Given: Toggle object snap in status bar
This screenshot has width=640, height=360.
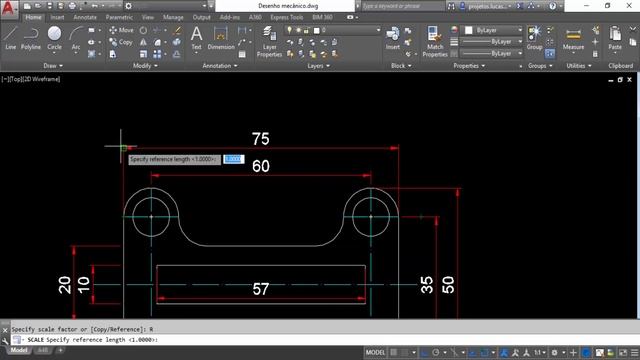Looking at the screenshot, I should point(484,352).
